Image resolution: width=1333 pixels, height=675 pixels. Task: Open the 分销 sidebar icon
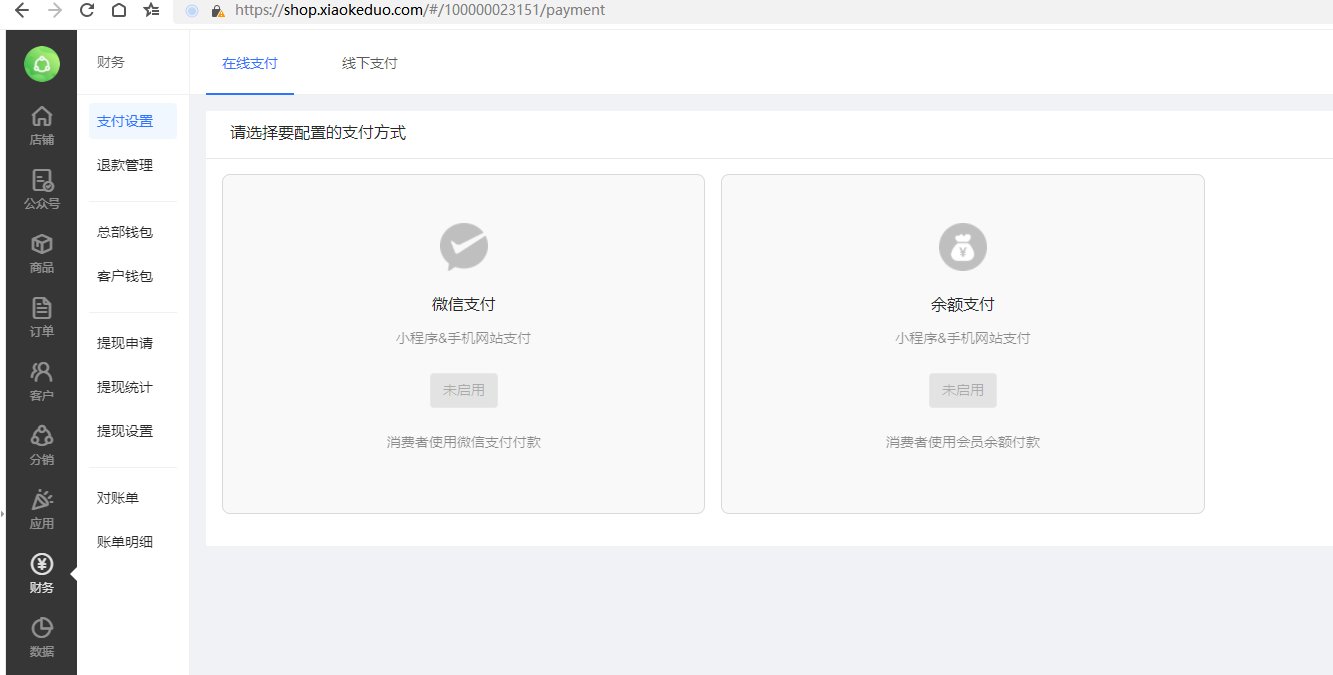pyautogui.click(x=42, y=436)
